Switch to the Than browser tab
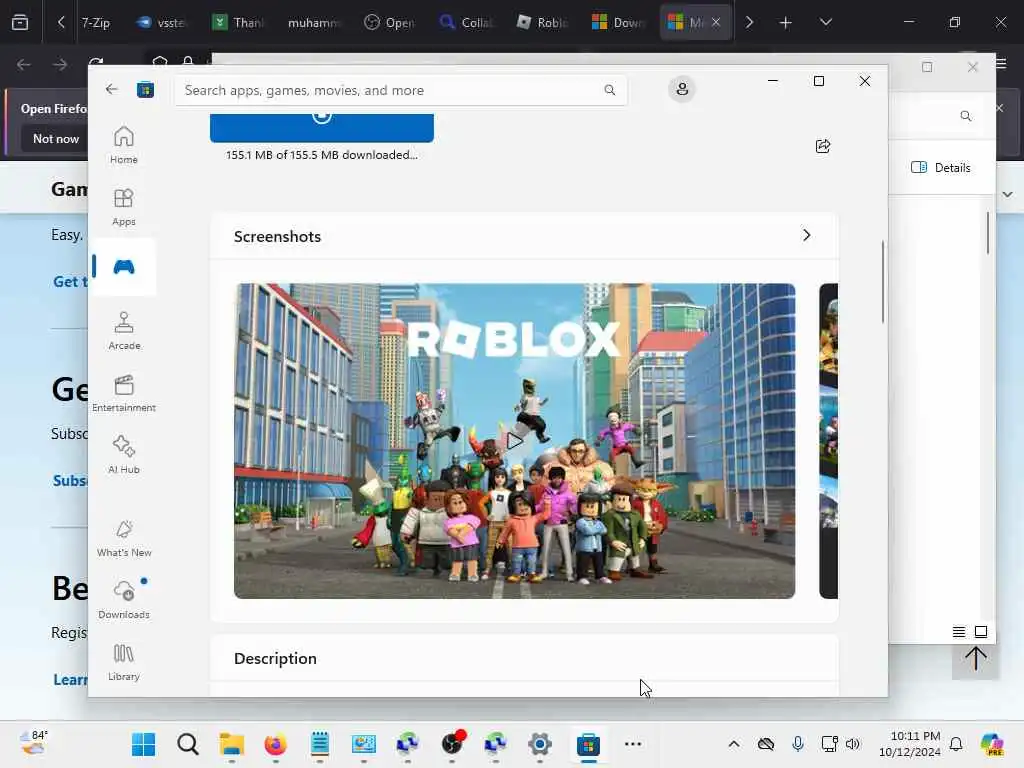Screen dimensions: 1024x768 point(238,22)
